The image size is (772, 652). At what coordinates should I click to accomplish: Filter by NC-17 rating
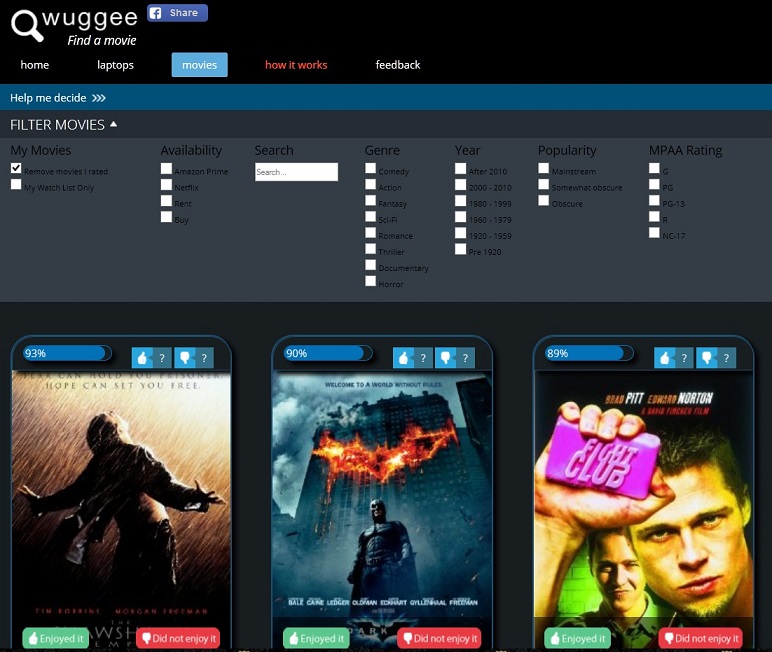[x=654, y=232]
